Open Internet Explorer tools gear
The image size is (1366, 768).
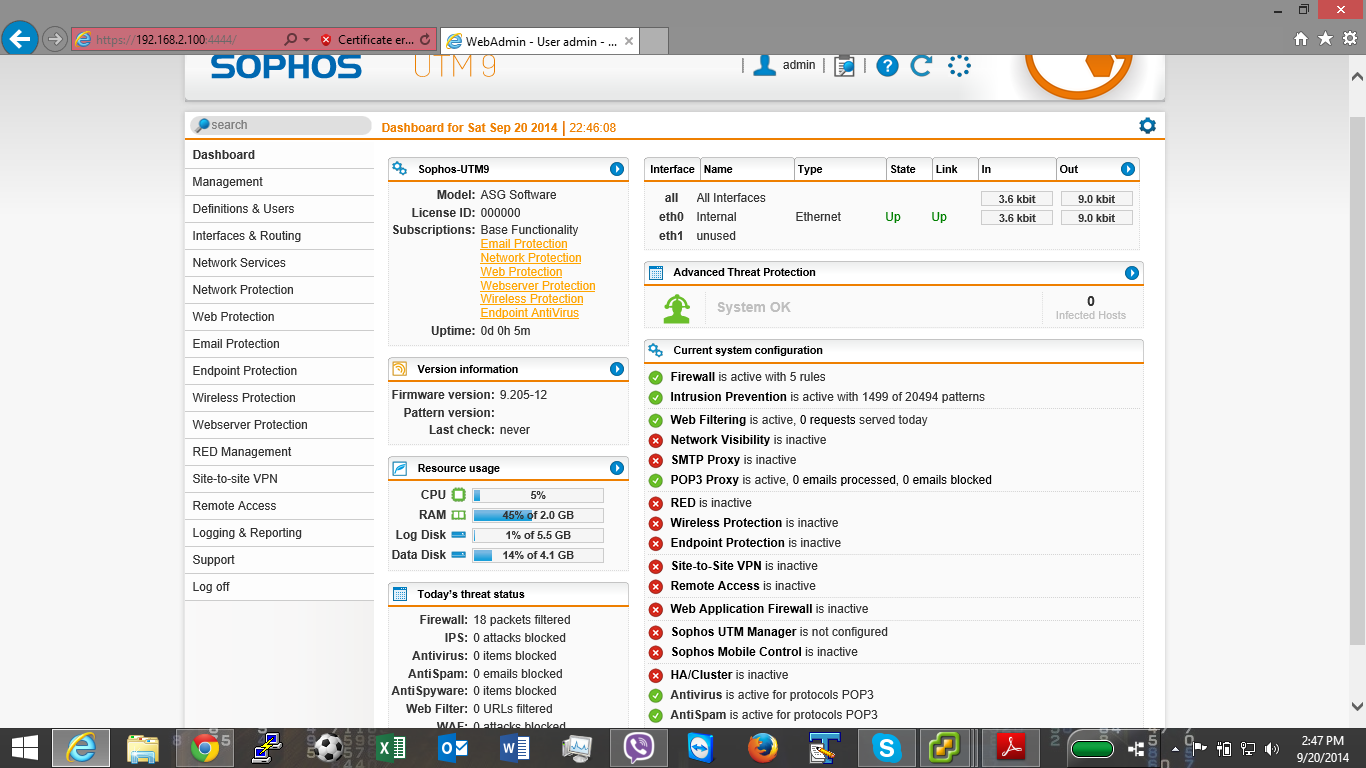click(1349, 39)
